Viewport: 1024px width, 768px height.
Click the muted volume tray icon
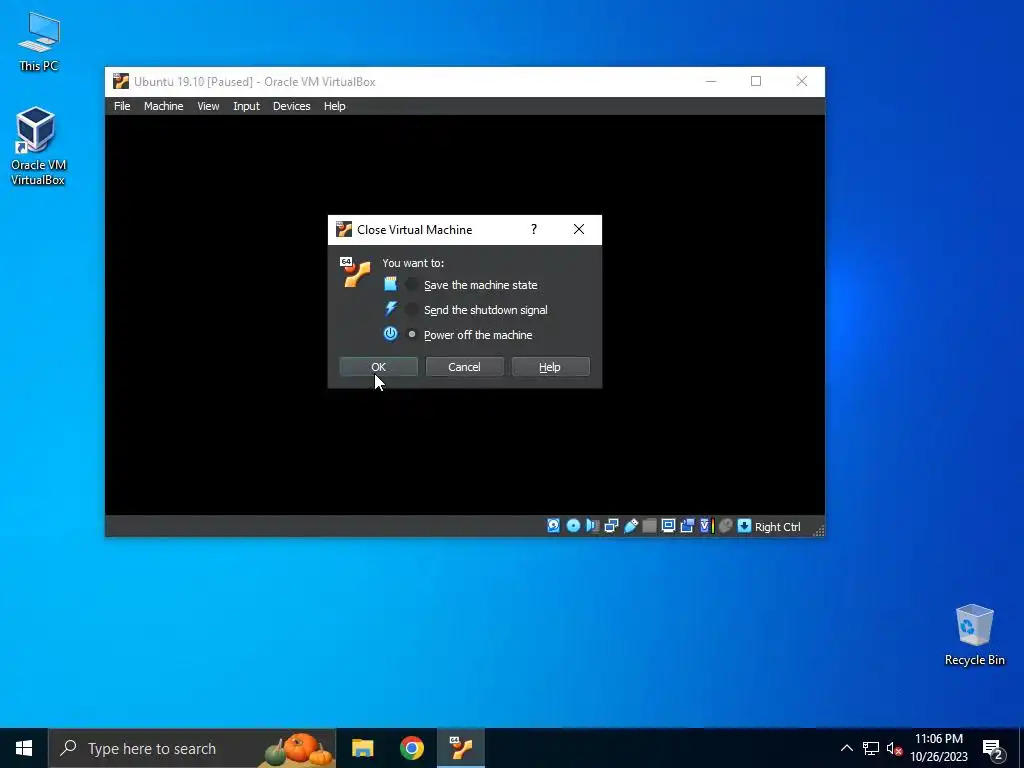click(894, 748)
